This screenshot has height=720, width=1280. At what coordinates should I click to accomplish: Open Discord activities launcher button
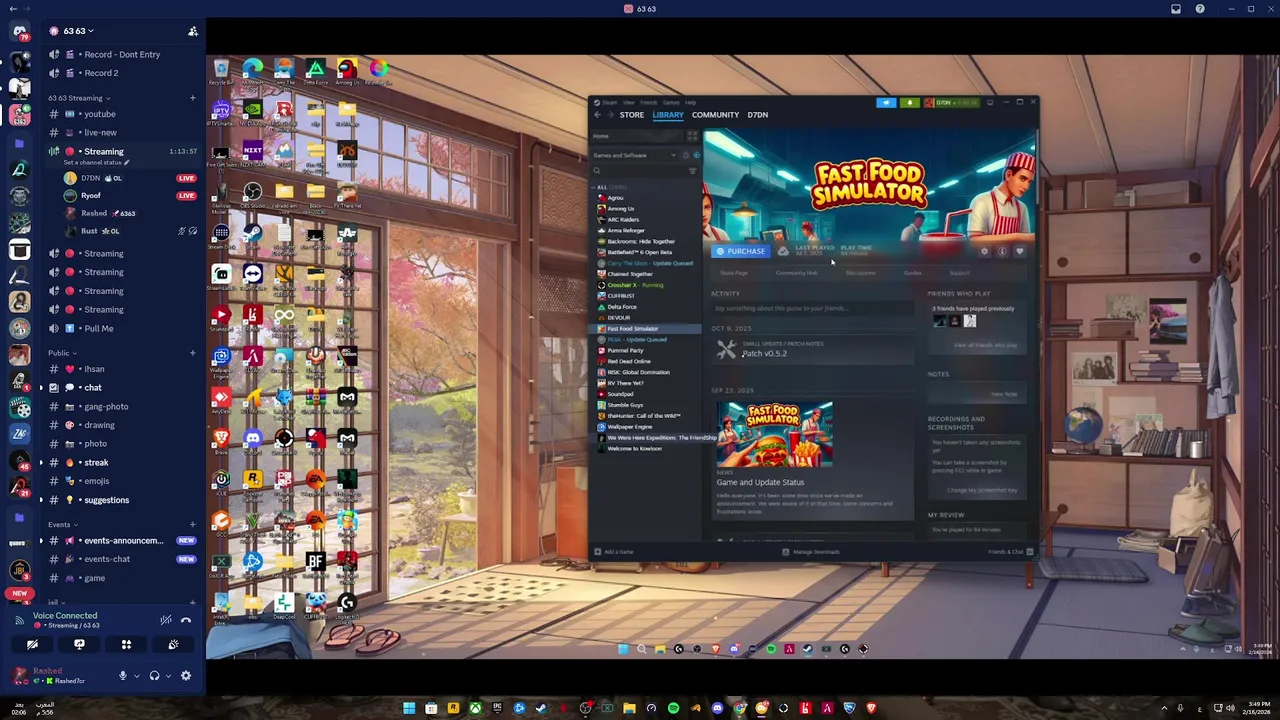click(x=126, y=645)
